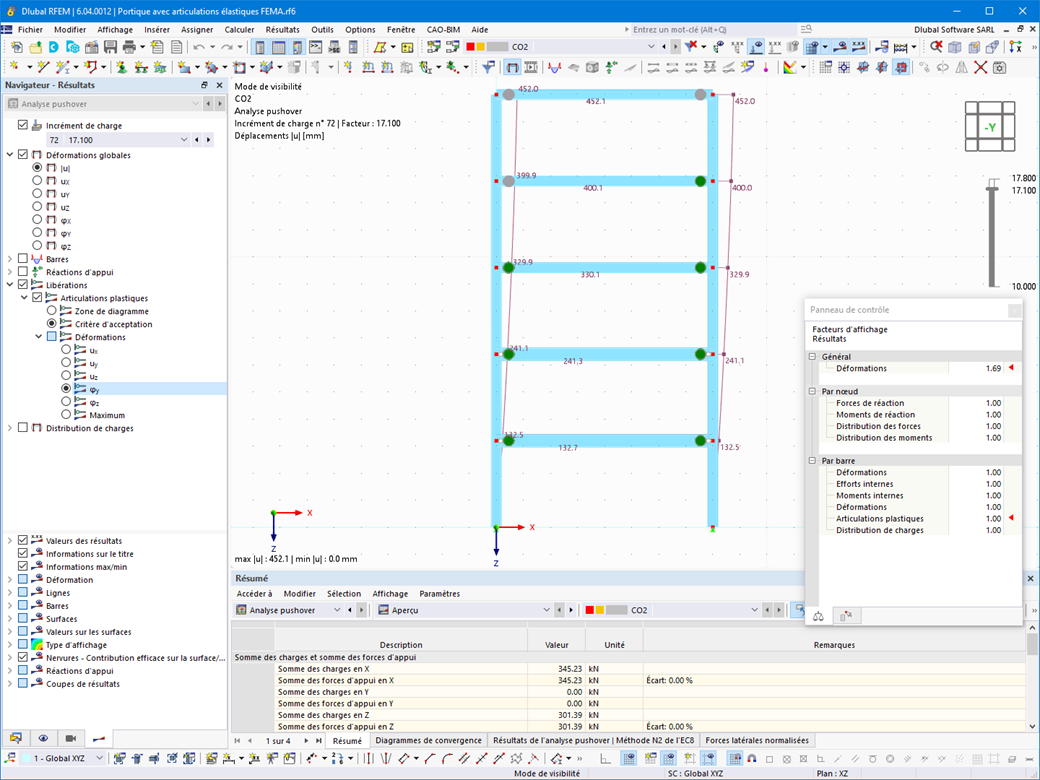Click the table view toggle icon
This screenshot has height=780, width=1040.
(x=279, y=47)
